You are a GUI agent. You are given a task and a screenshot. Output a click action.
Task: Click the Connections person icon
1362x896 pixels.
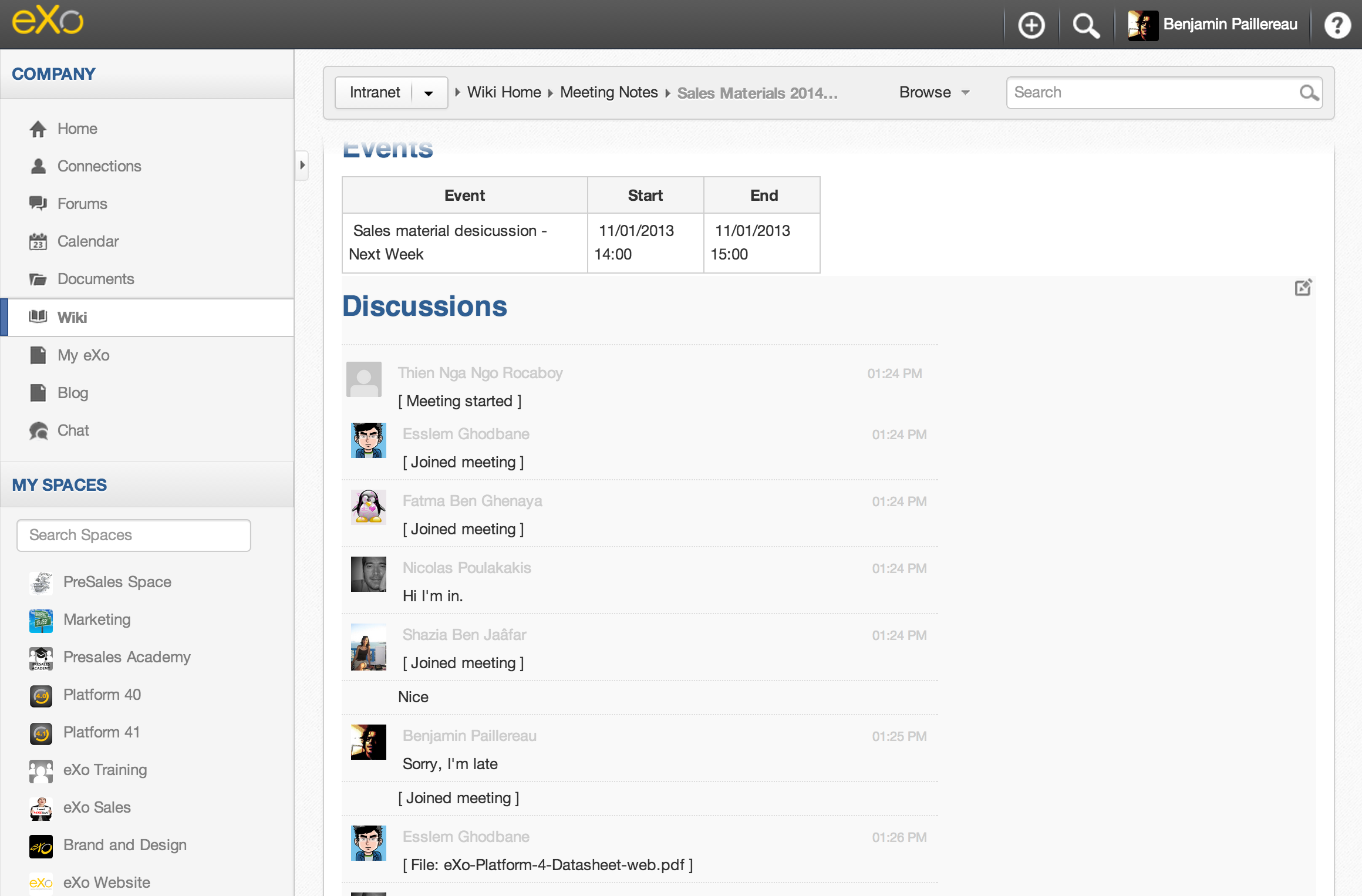pos(38,166)
